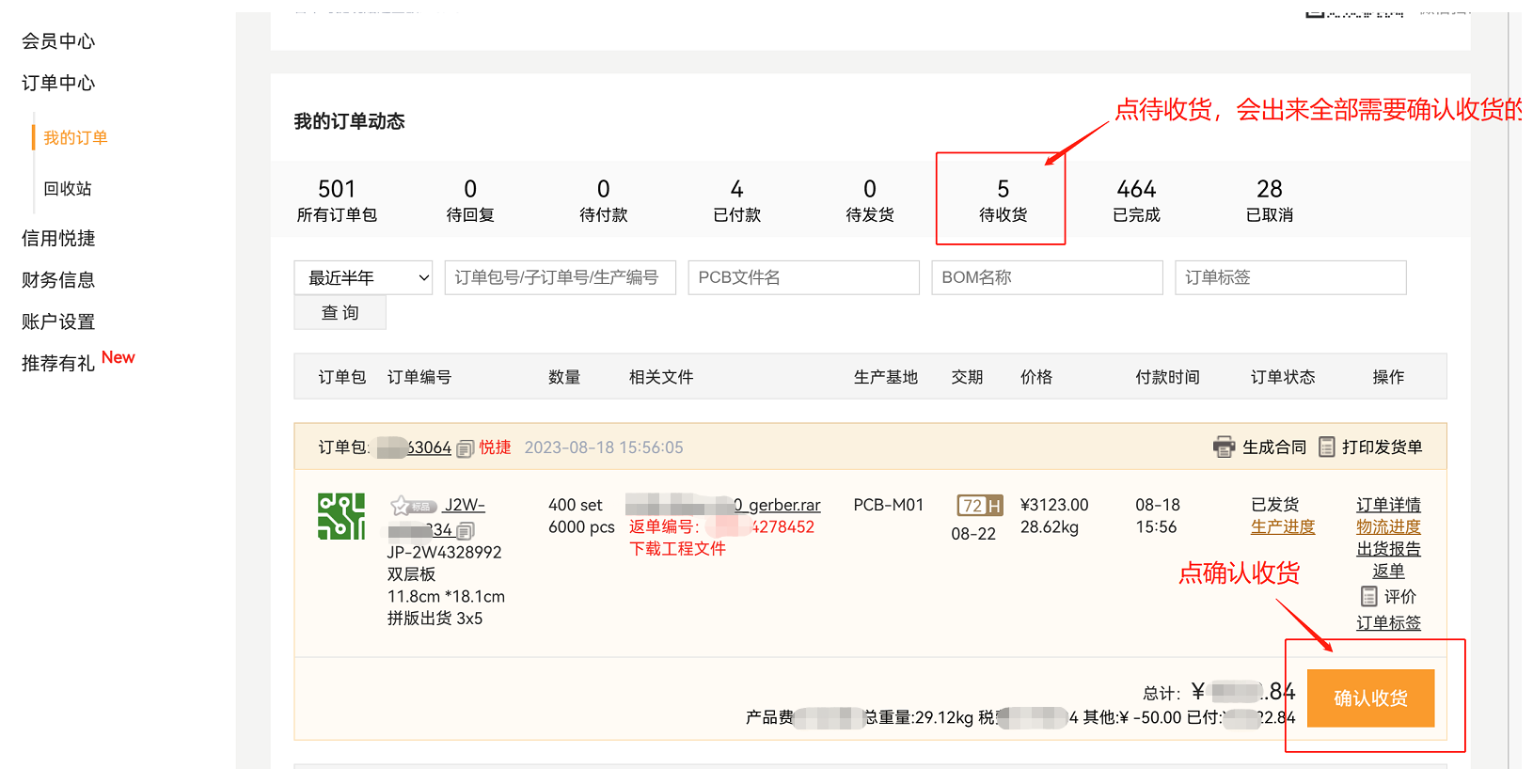
Task: Open 财务信息 in the sidebar menu
Action: 58,280
